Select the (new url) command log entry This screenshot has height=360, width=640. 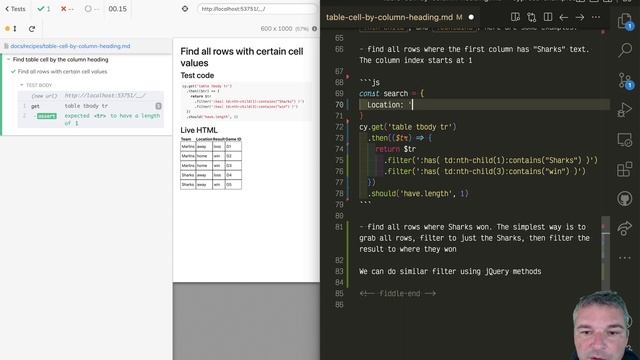tap(91, 96)
